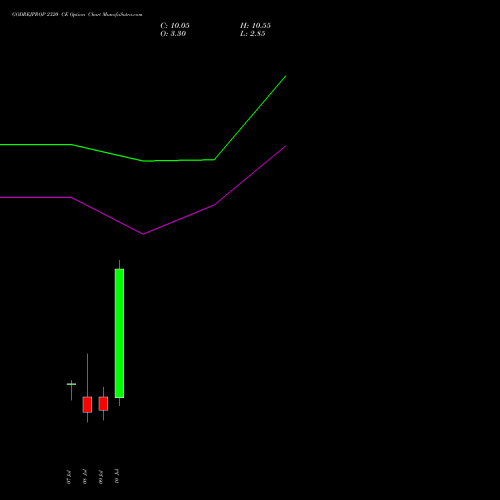Click the GODREJPROP CE Options chart title

(77, 15)
